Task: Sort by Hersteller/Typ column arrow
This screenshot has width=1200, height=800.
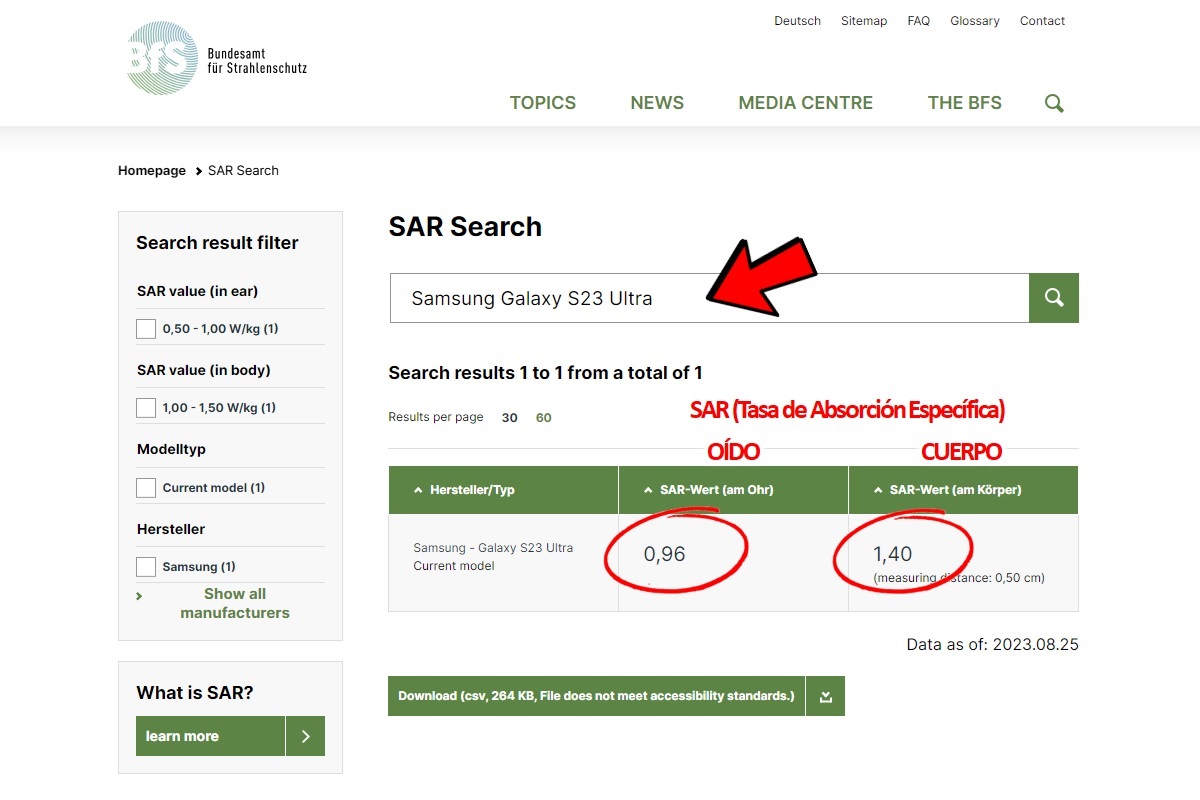Action: [x=418, y=490]
